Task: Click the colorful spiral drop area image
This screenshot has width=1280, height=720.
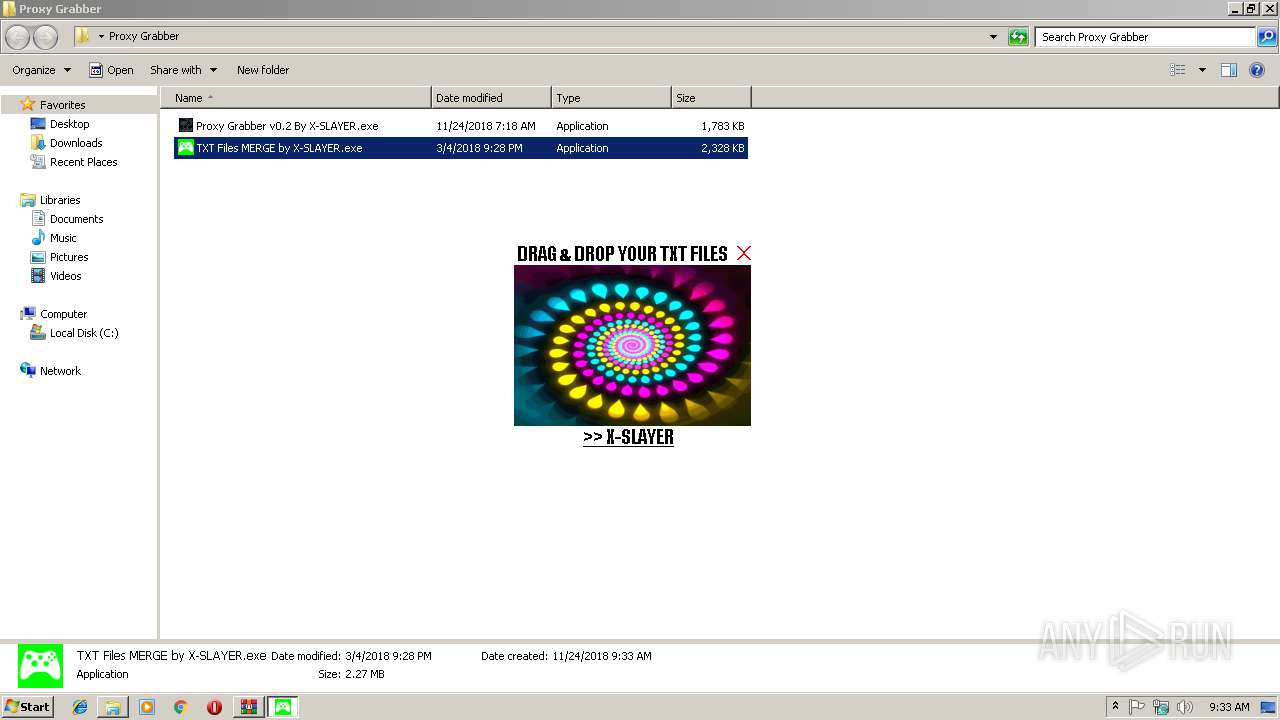Action: [632, 345]
